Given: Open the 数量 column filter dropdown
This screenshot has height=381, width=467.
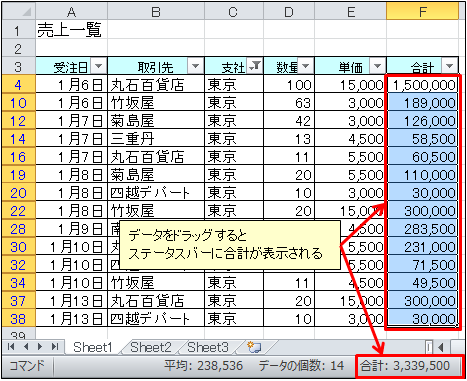Looking at the screenshot, I should 306,66.
